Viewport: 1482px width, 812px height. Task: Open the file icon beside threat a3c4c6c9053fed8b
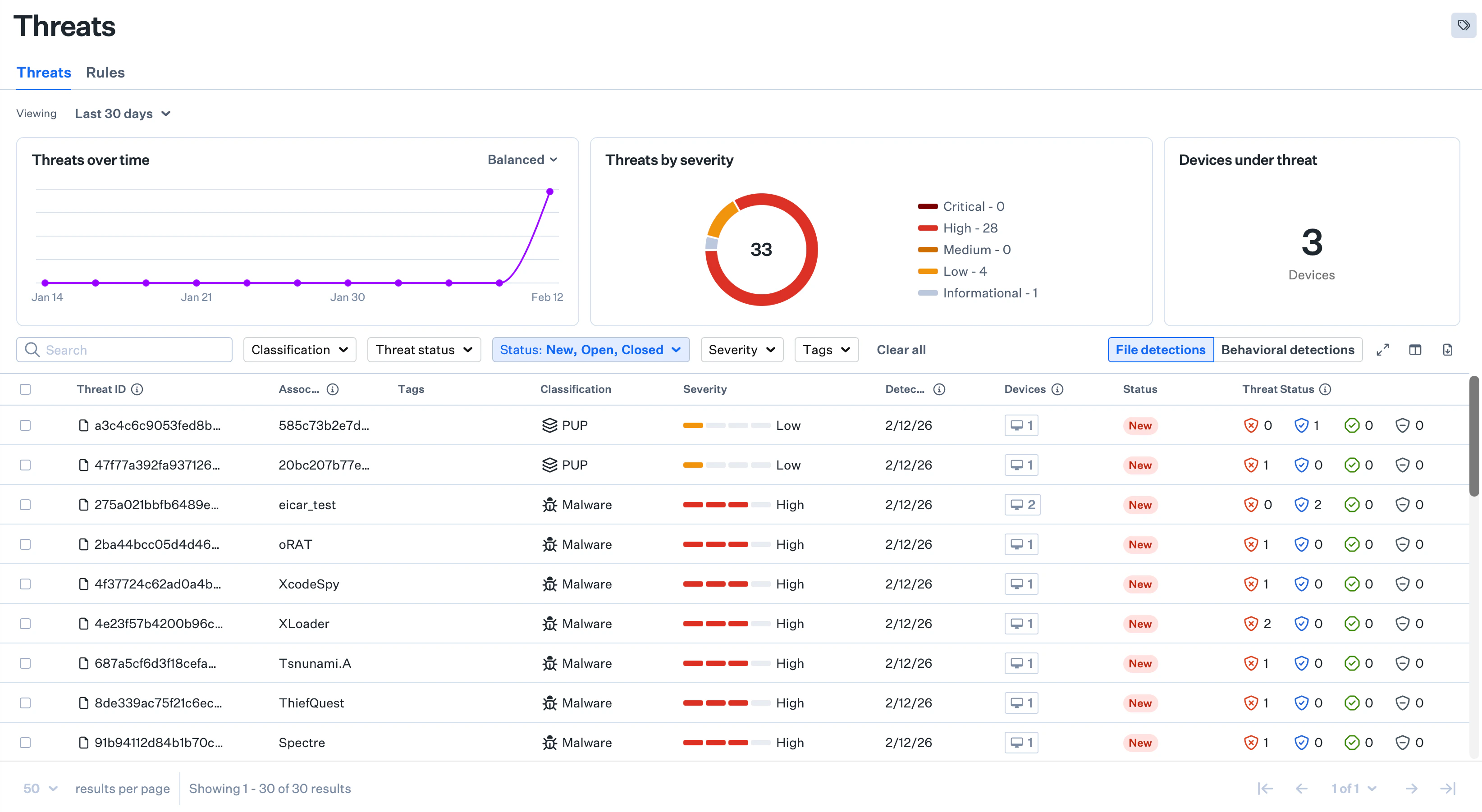[x=83, y=425]
